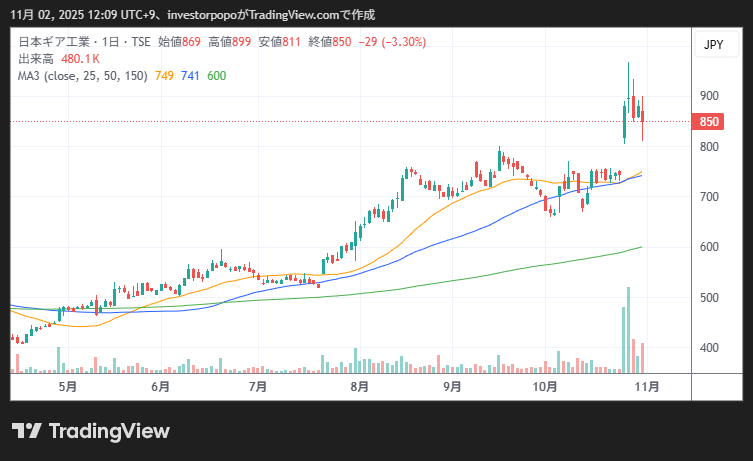753x461 pixels.
Task: Click the 11月 label on time axis
Action: coord(646,386)
